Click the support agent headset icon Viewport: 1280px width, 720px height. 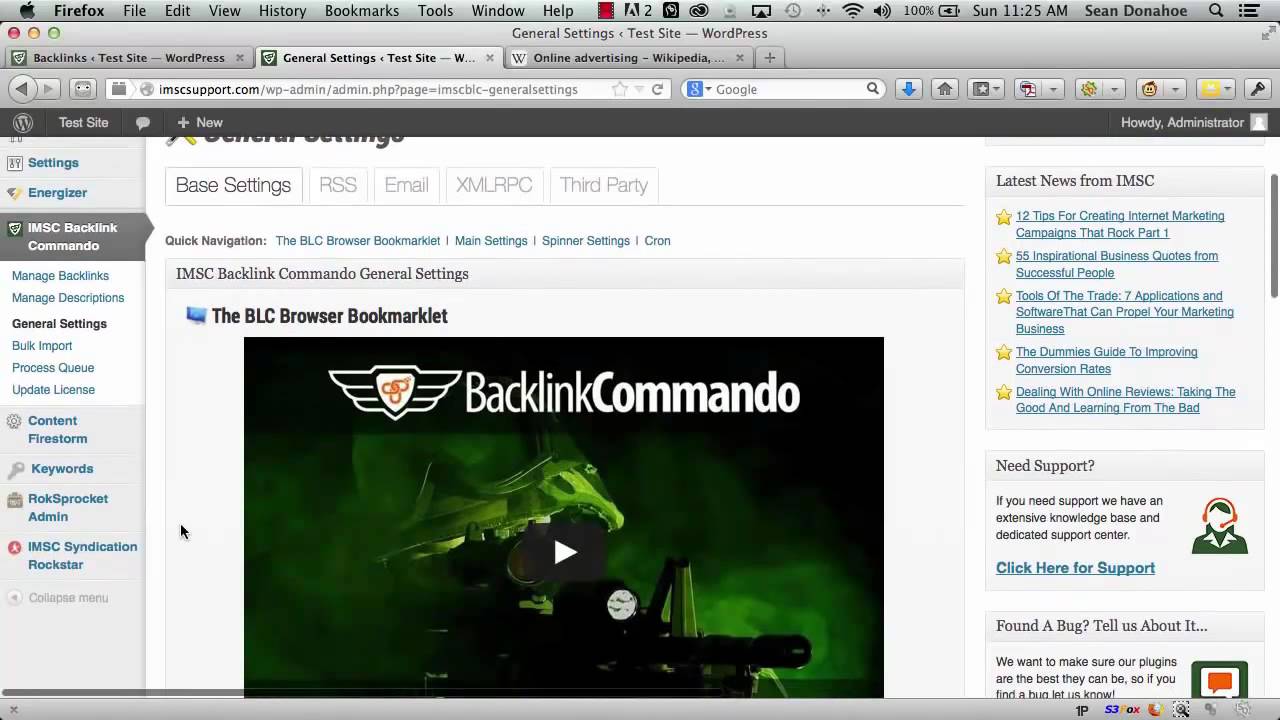(1219, 525)
